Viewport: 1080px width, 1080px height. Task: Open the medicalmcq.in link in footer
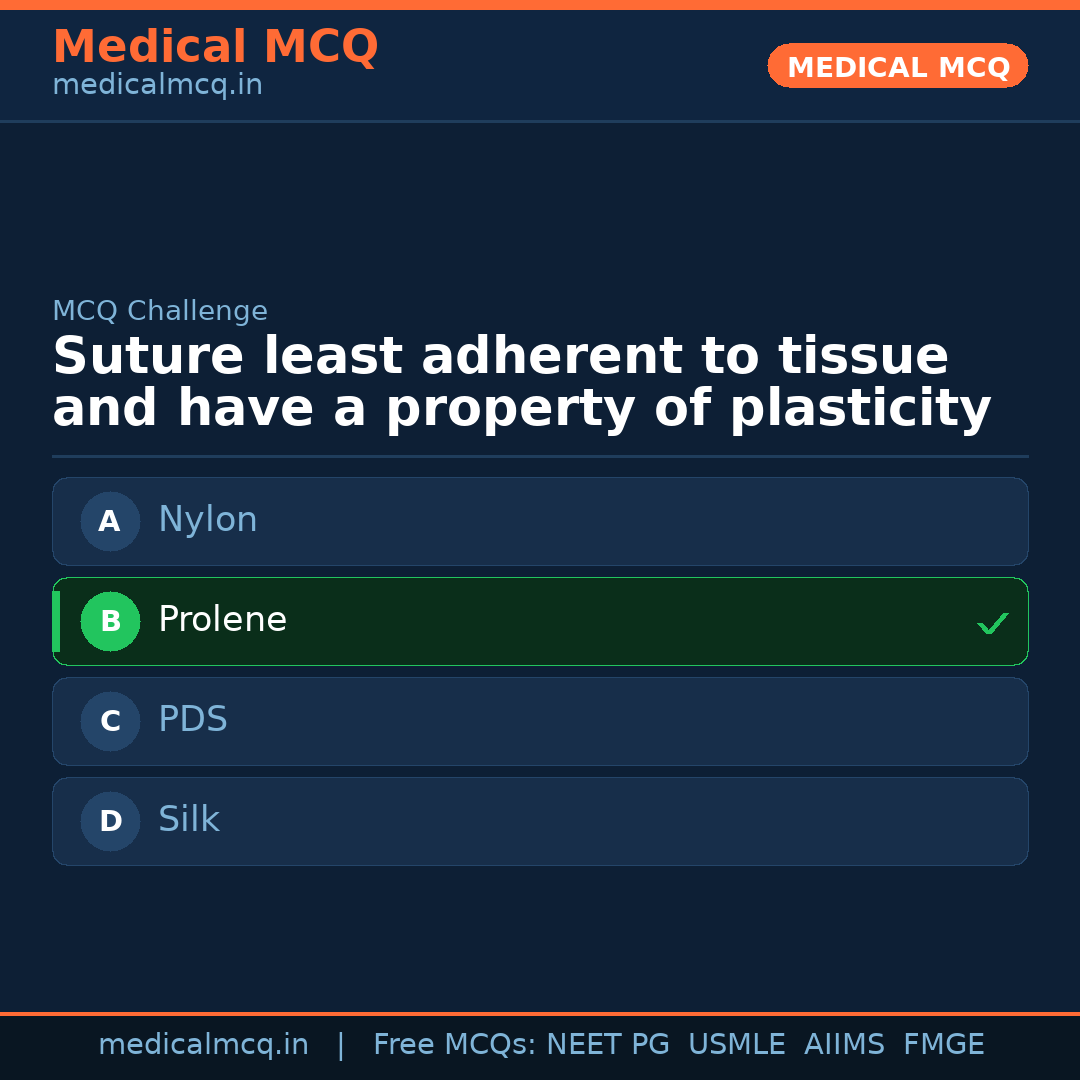tap(203, 1045)
